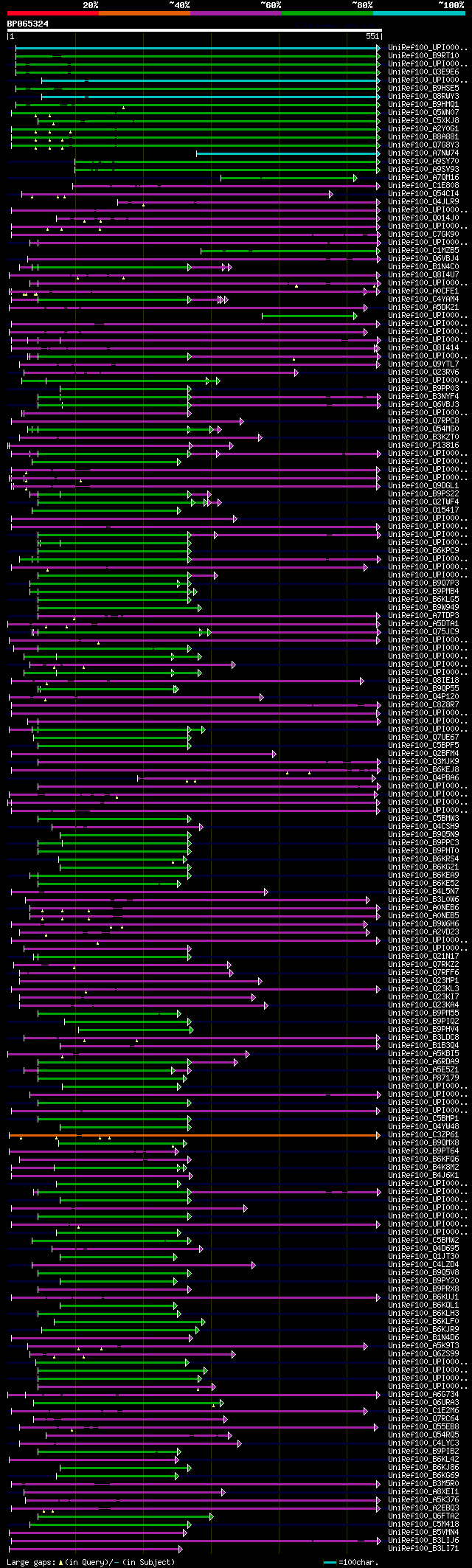
Task: Click the purple ~60% identity legend bar
Action: click(236, 13)
